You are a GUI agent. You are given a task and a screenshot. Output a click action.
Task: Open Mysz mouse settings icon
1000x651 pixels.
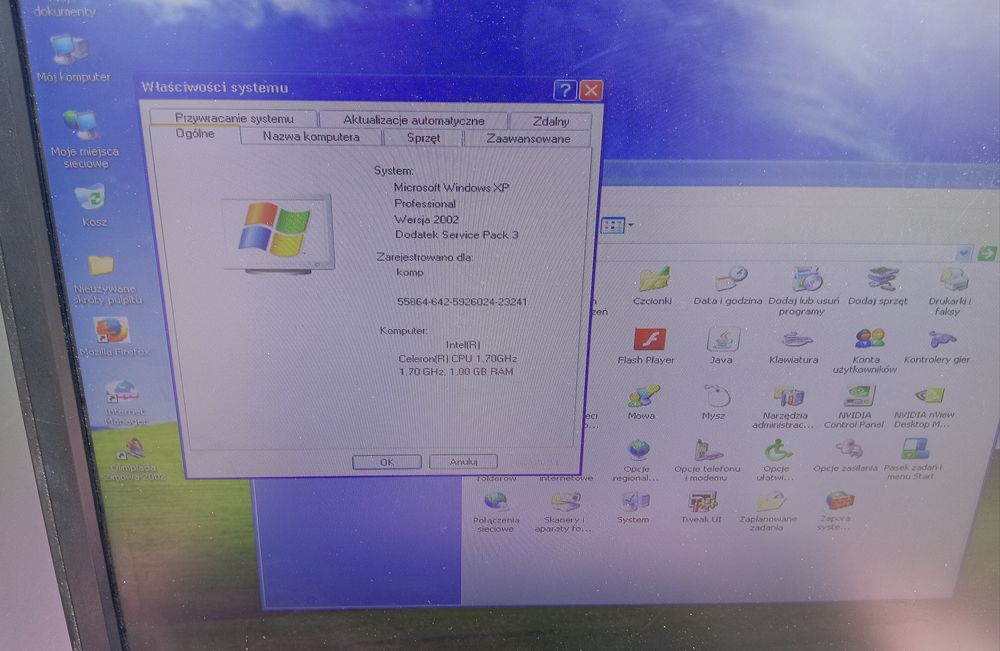coord(714,402)
